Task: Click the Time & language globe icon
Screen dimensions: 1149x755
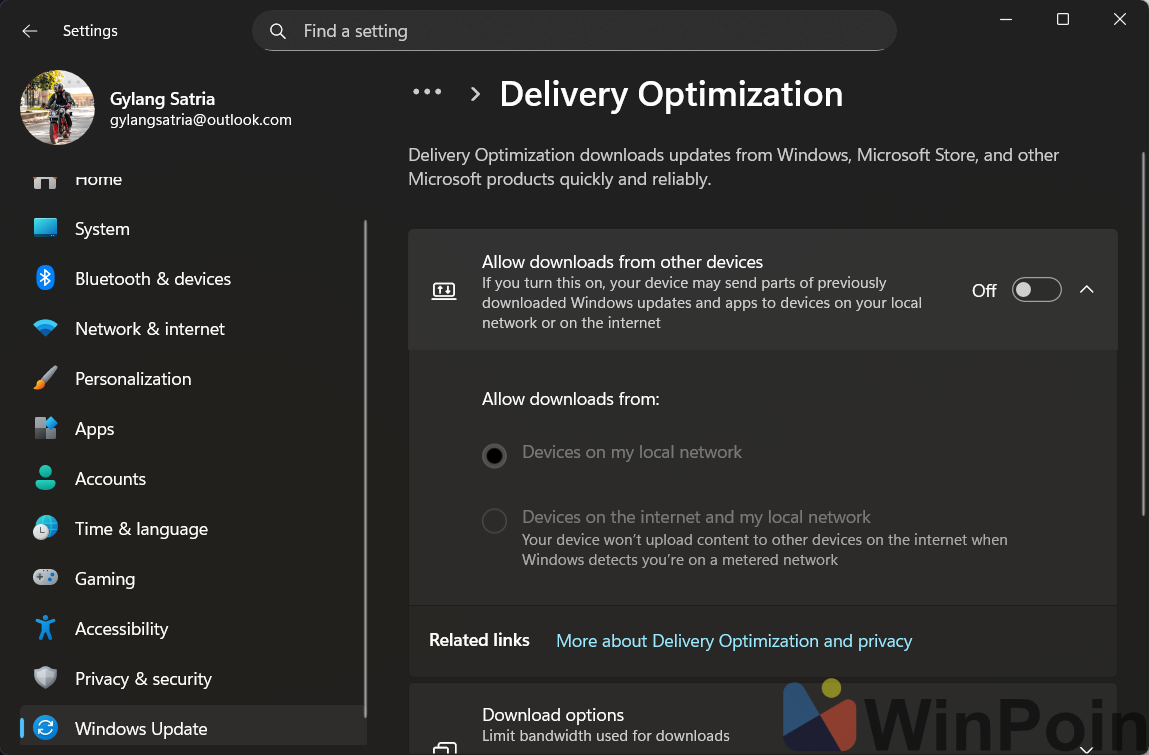Action: click(x=45, y=528)
